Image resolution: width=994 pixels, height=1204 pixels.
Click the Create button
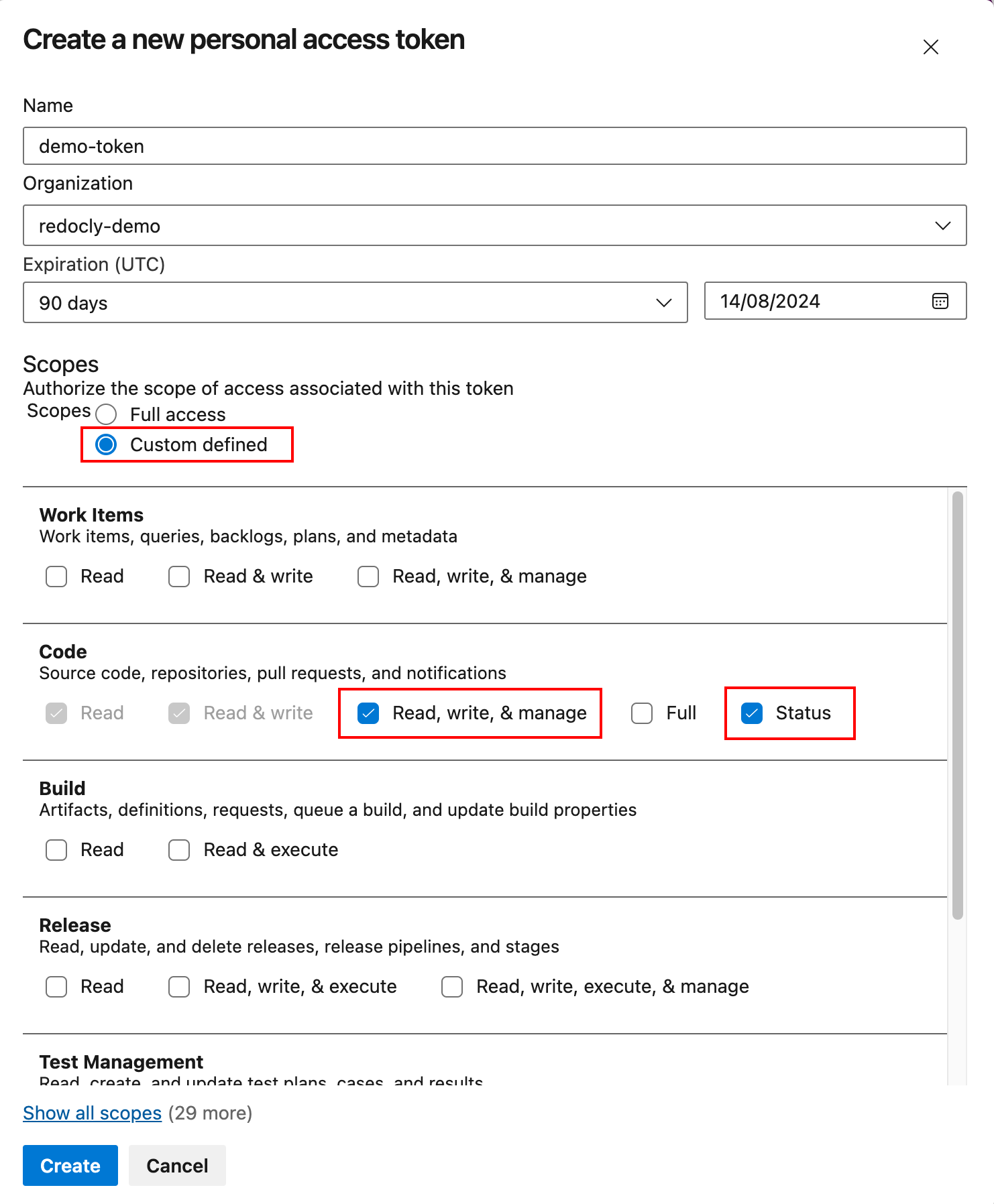tap(70, 1165)
